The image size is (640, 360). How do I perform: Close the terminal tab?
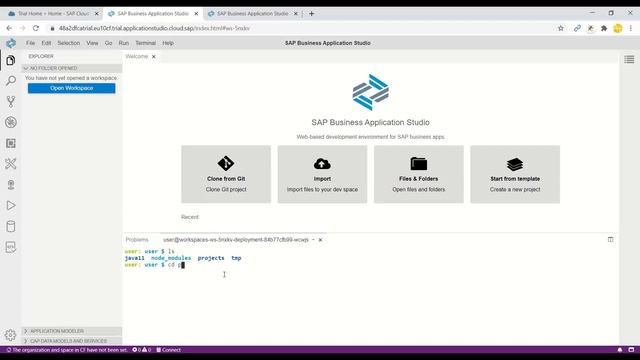pos(320,240)
